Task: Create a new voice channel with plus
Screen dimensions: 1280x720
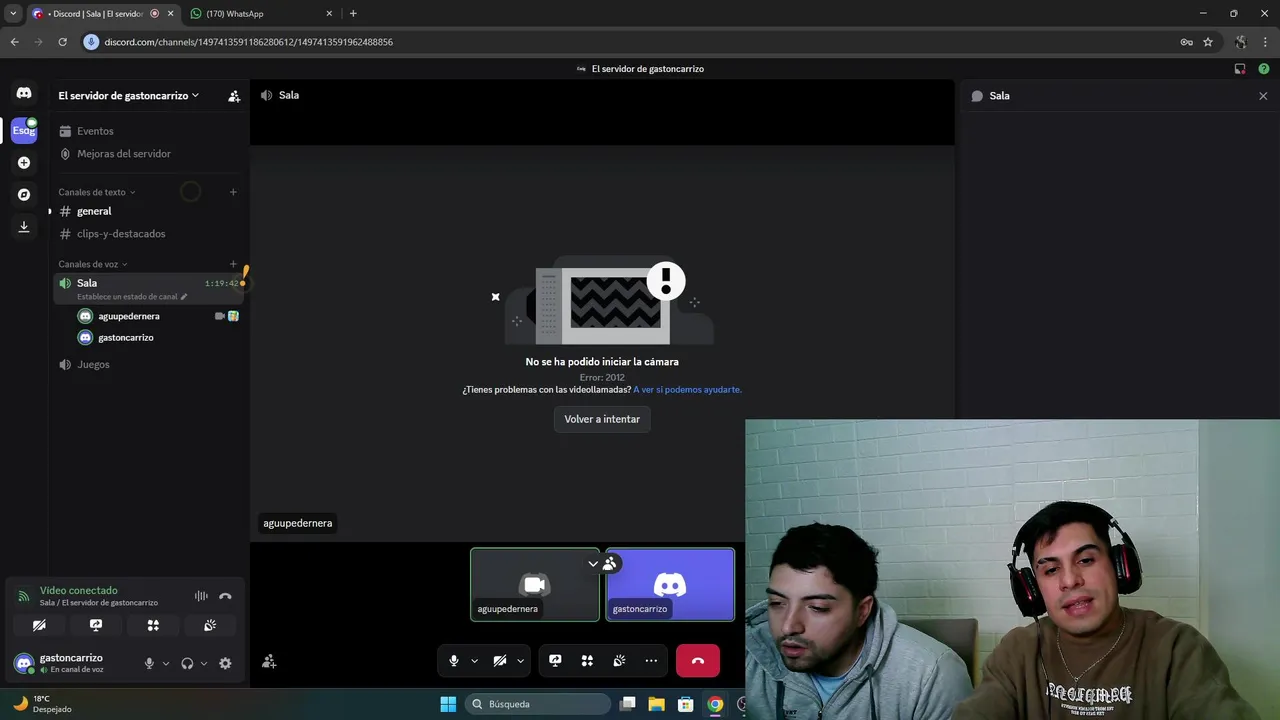Action: [x=233, y=264]
